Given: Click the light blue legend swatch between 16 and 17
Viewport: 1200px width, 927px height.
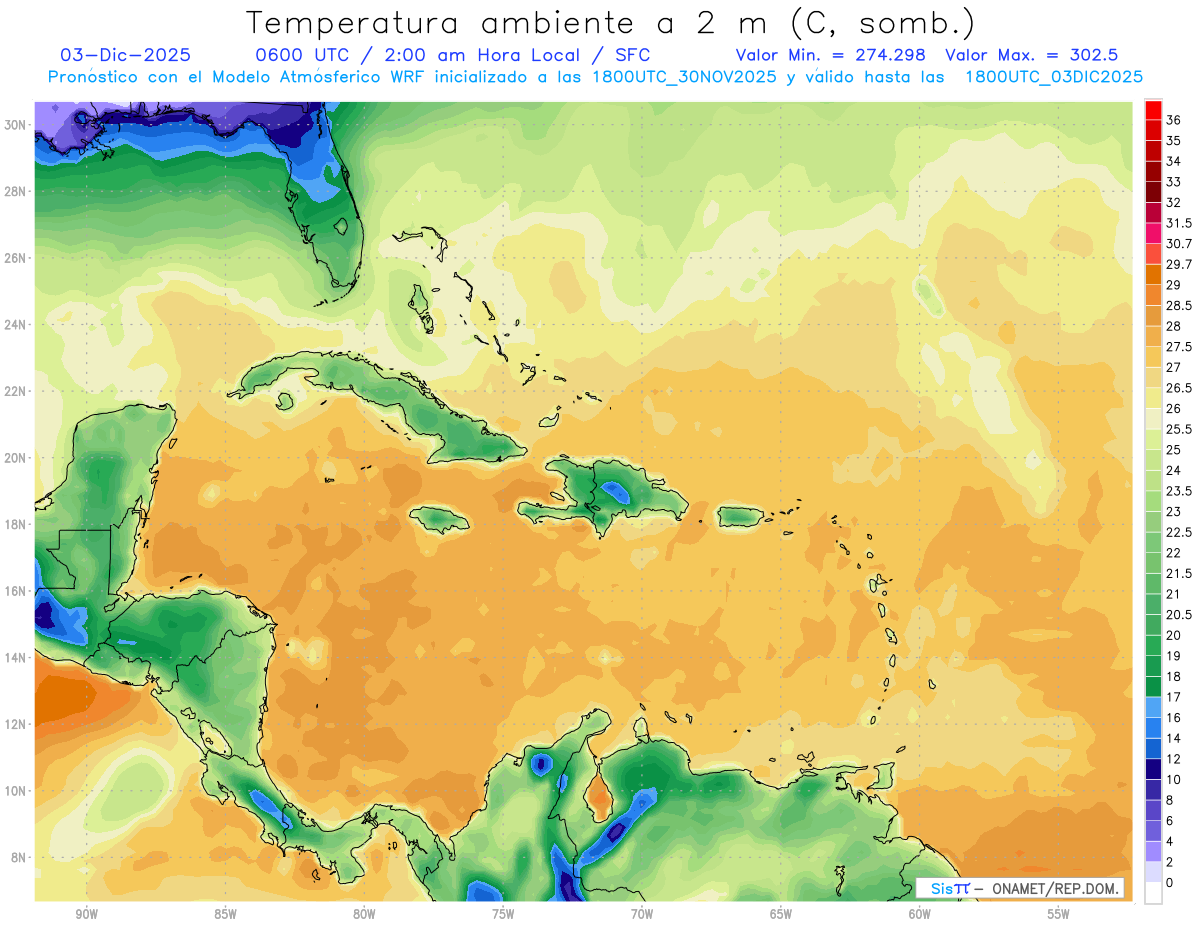Looking at the screenshot, I should point(1153,707).
